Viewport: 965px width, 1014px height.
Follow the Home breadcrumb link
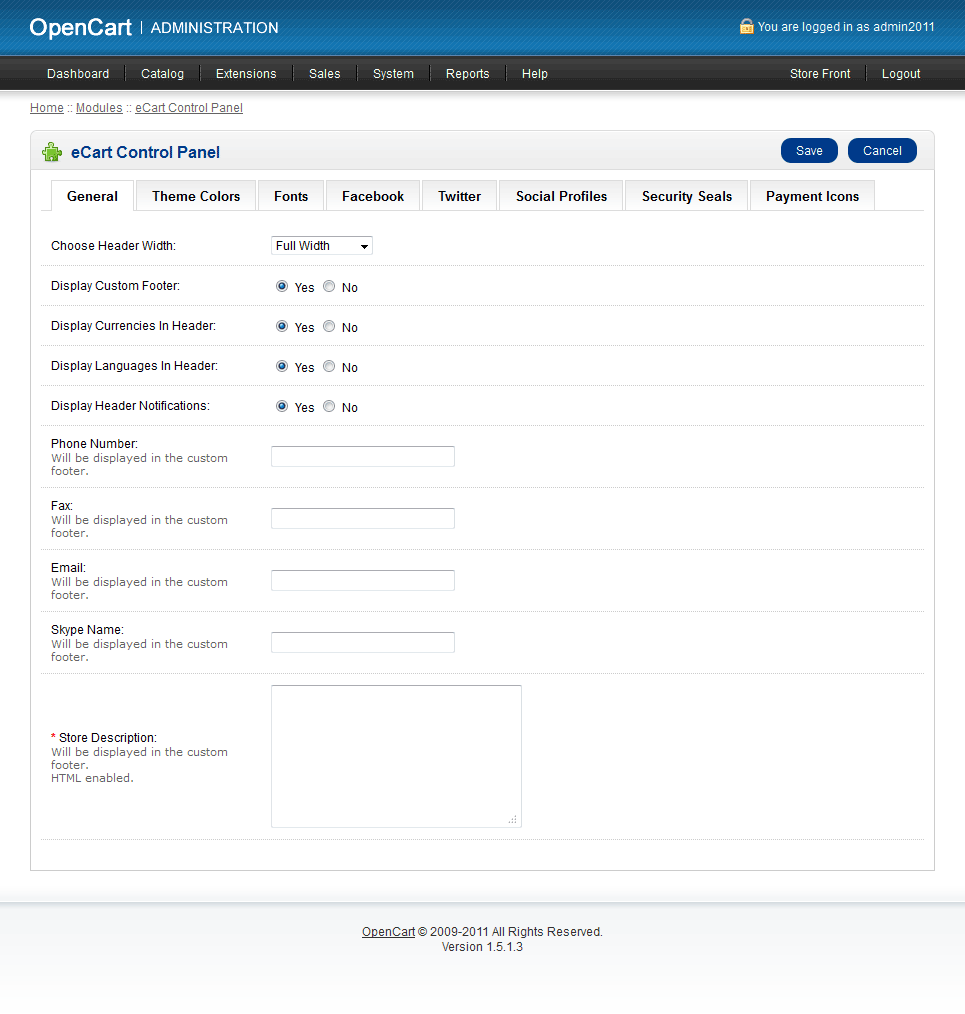click(47, 108)
